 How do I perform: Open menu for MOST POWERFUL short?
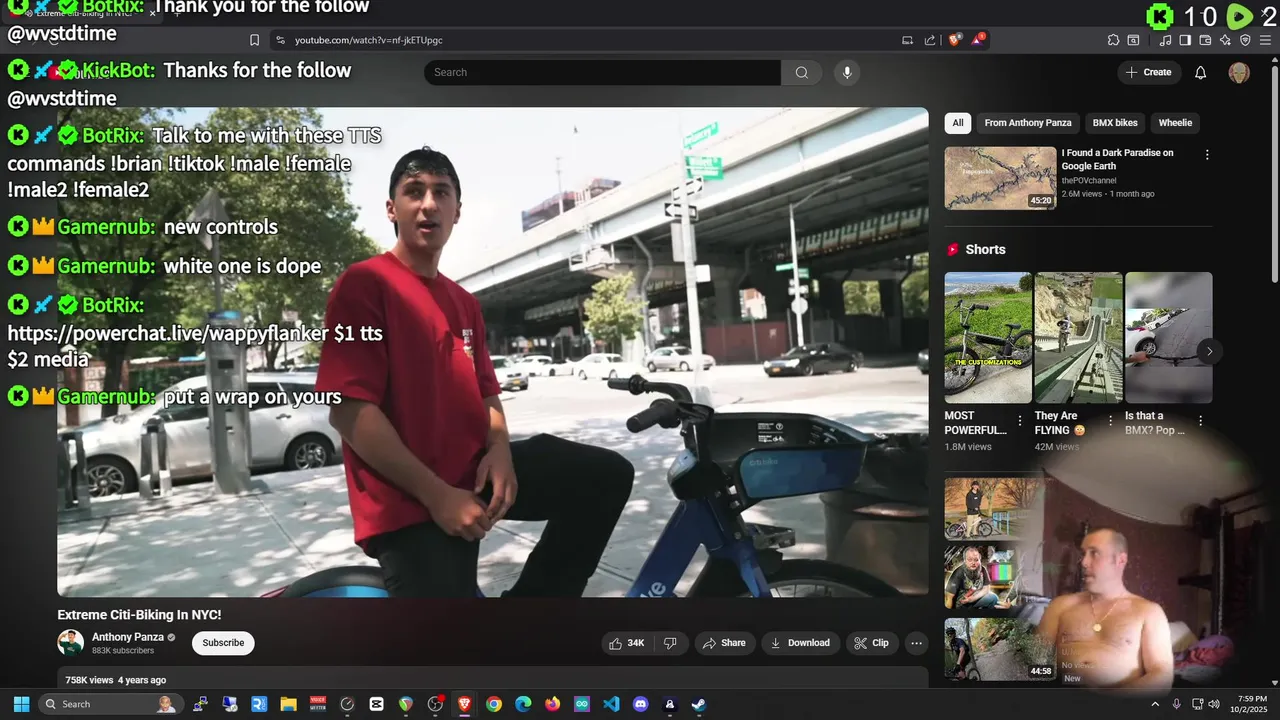(1020, 421)
